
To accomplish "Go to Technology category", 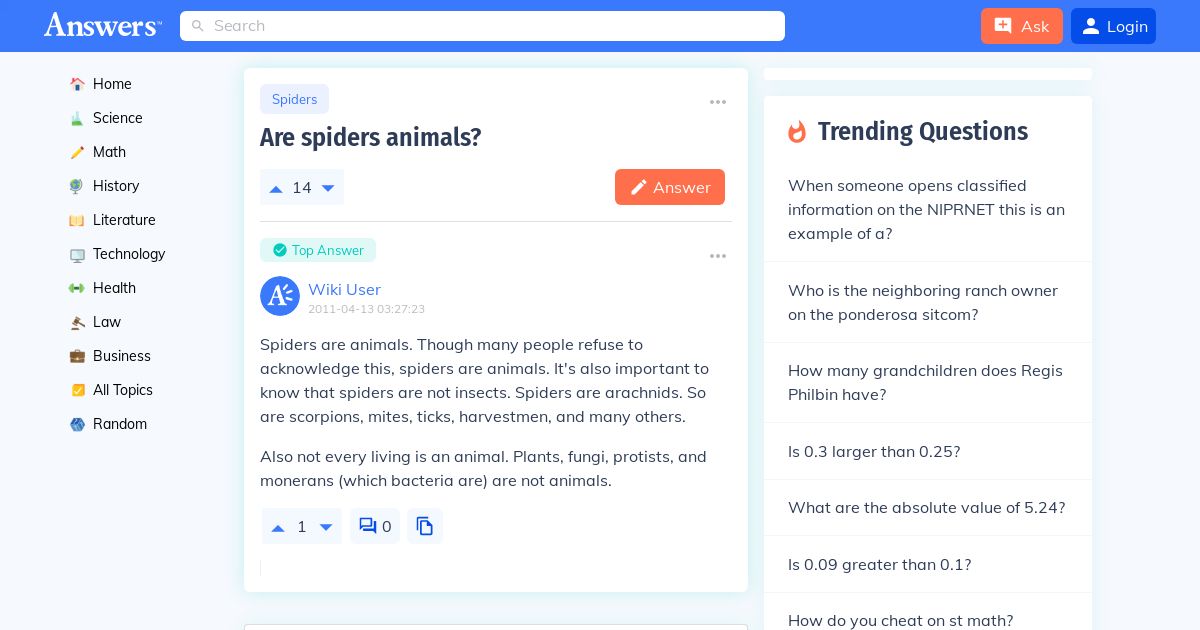I will pyautogui.click(x=129, y=254).
